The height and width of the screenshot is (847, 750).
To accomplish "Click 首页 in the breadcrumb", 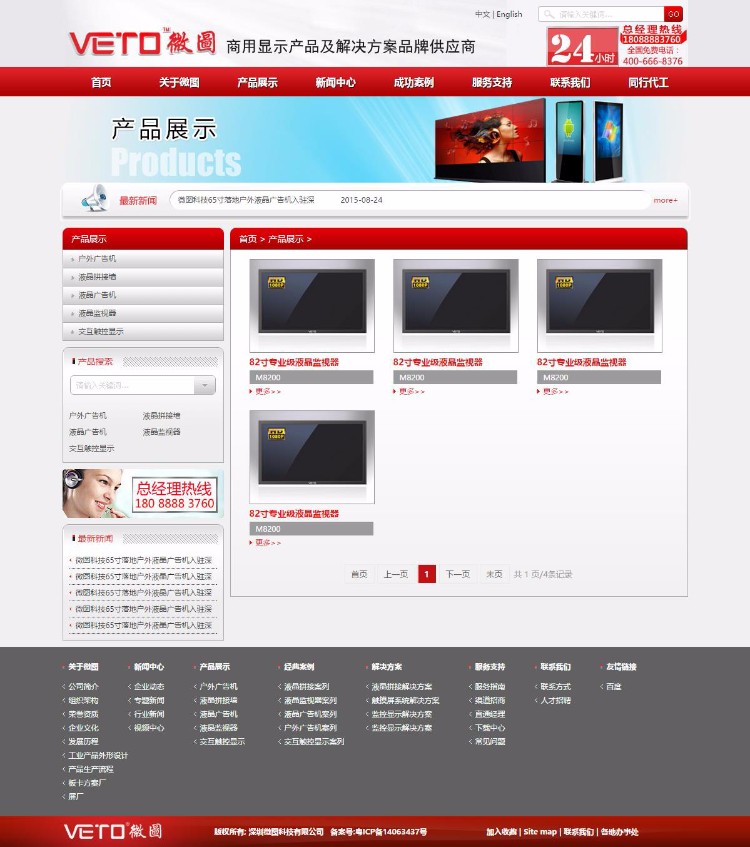I will [x=247, y=239].
